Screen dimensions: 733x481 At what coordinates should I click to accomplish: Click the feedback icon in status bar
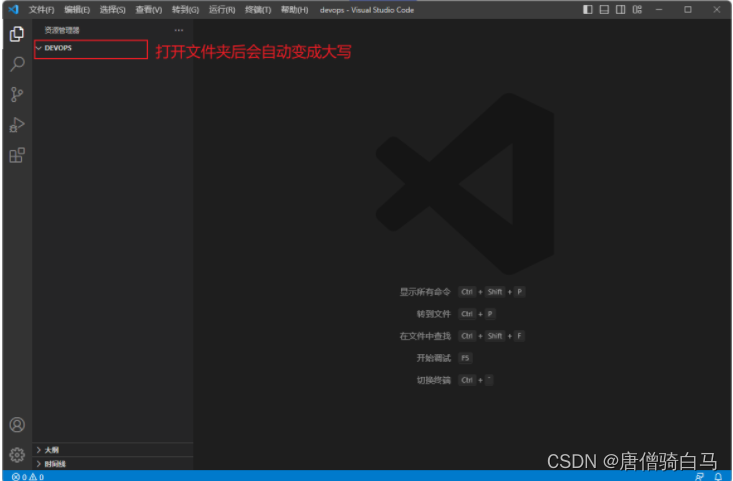[699, 477]
